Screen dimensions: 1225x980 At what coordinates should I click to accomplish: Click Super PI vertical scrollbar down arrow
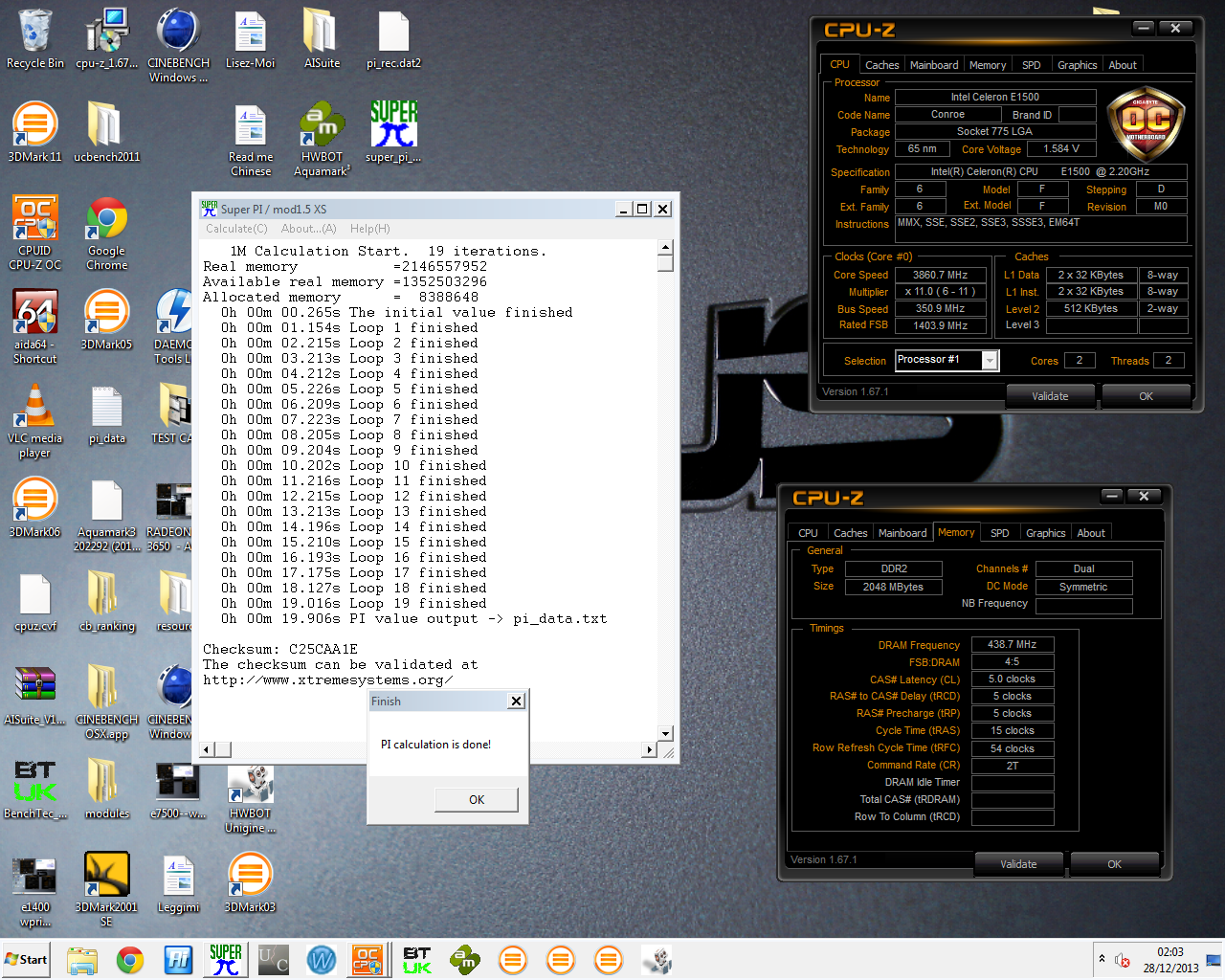tap(665, 734)
